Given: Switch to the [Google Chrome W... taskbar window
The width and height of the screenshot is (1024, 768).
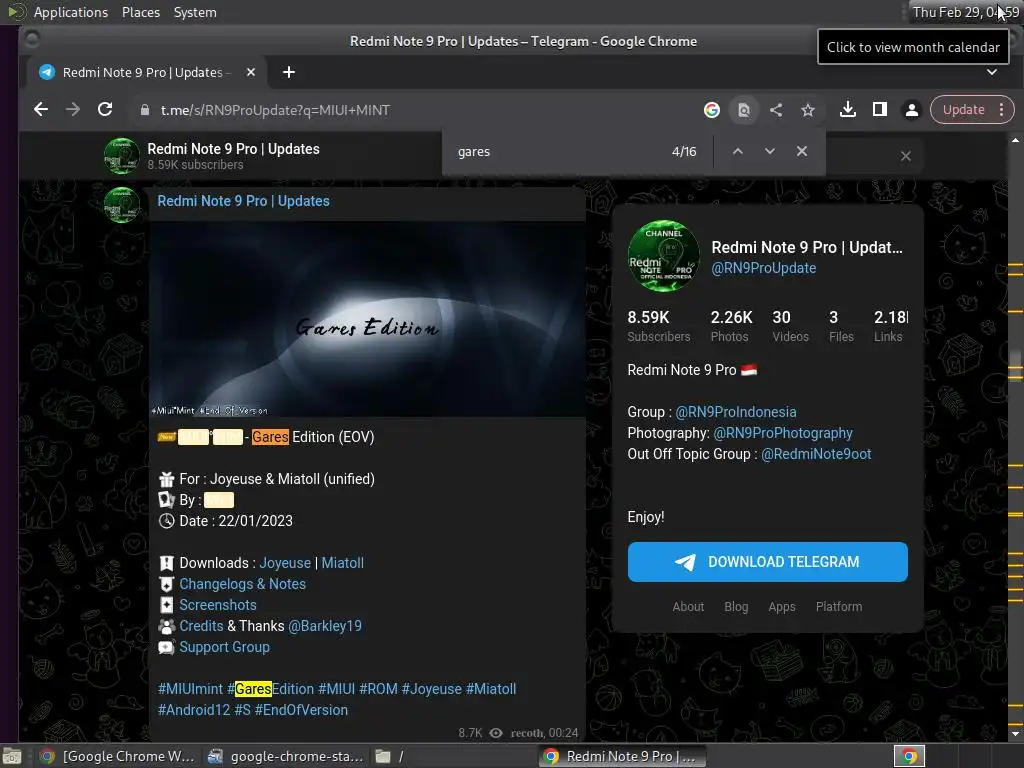Looking at the screenshot, I should (x=118, y=756).
